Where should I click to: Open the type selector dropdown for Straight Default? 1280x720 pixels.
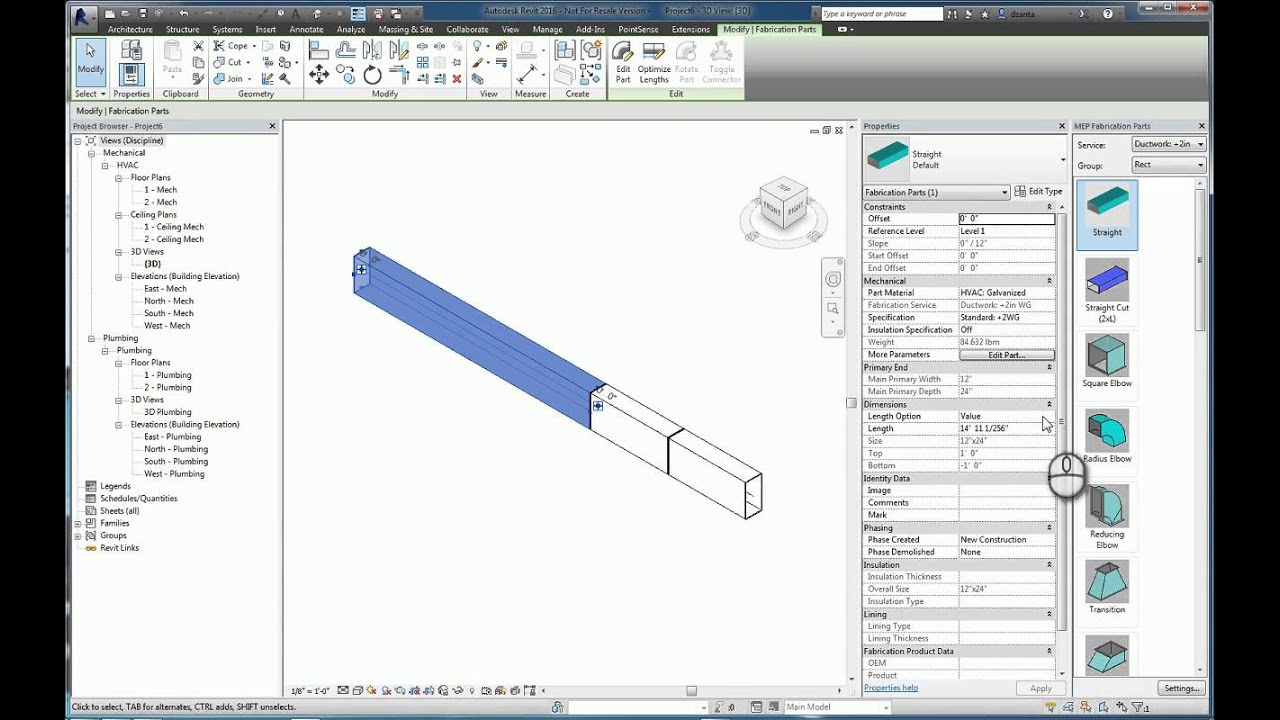(x=1063, y=159)
